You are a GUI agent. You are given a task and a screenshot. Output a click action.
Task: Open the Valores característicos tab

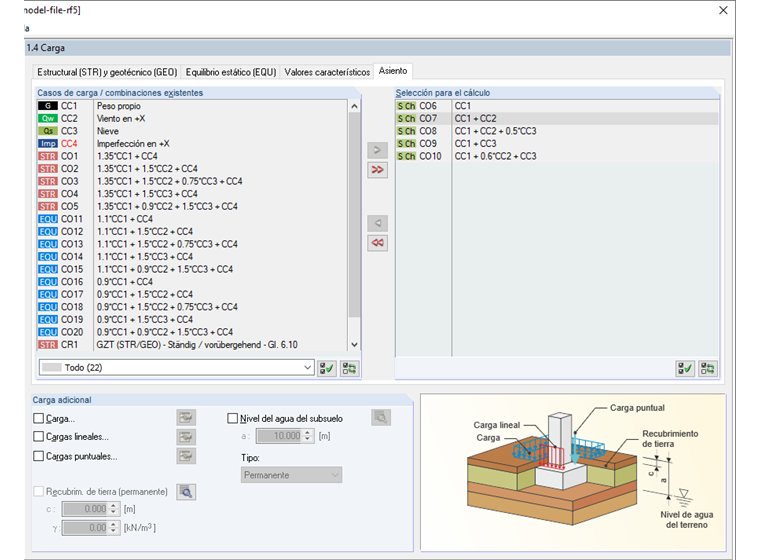coord(327,72)
